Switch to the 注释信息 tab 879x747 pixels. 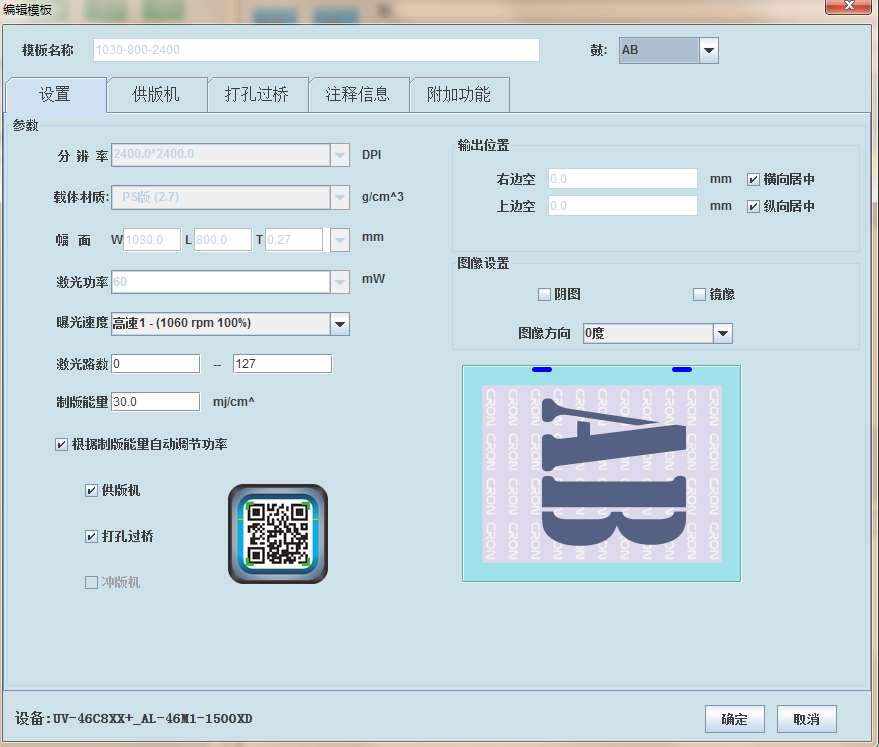click(358, 95)
